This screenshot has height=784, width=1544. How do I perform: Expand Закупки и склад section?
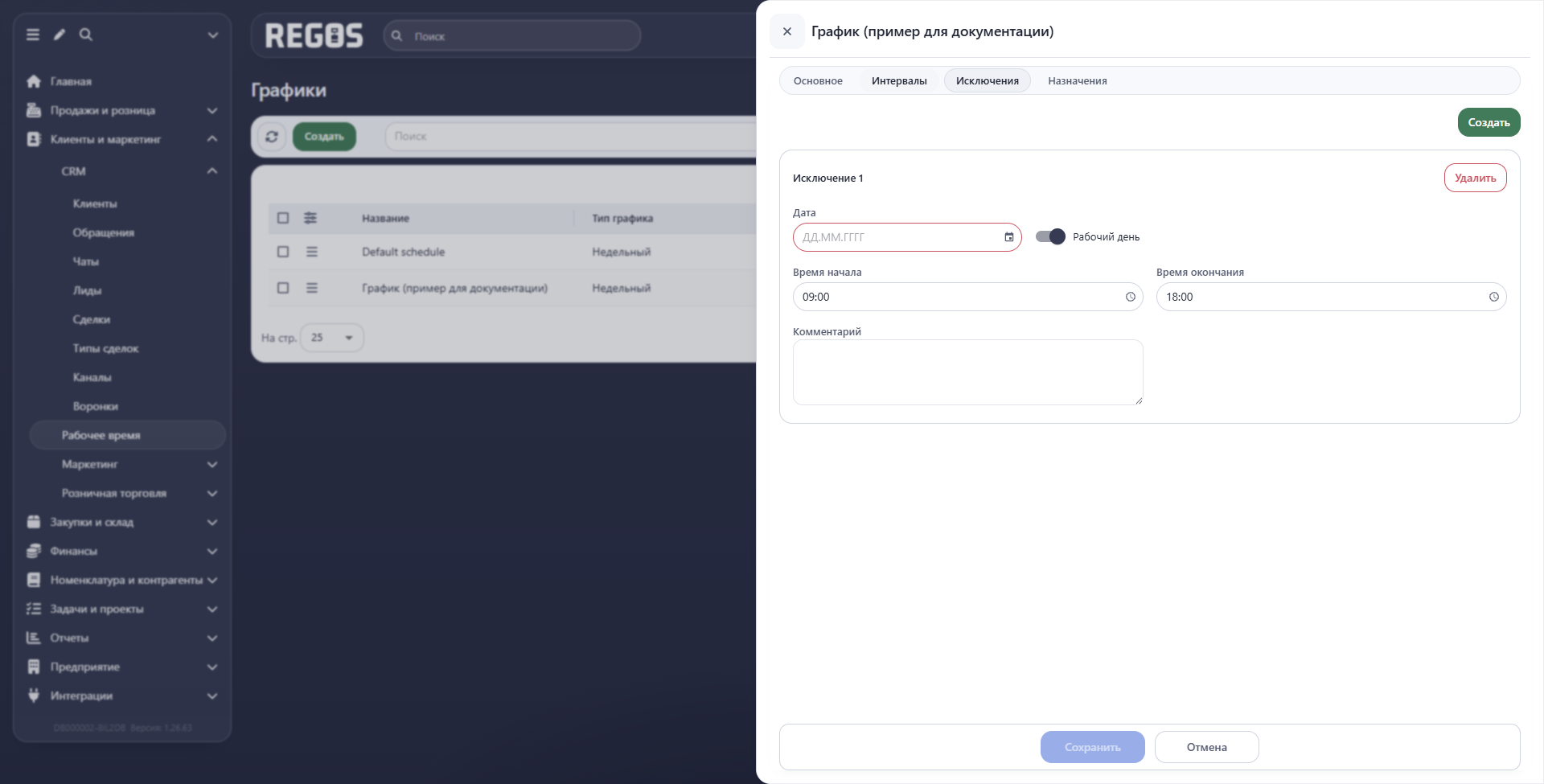[212, 522]
